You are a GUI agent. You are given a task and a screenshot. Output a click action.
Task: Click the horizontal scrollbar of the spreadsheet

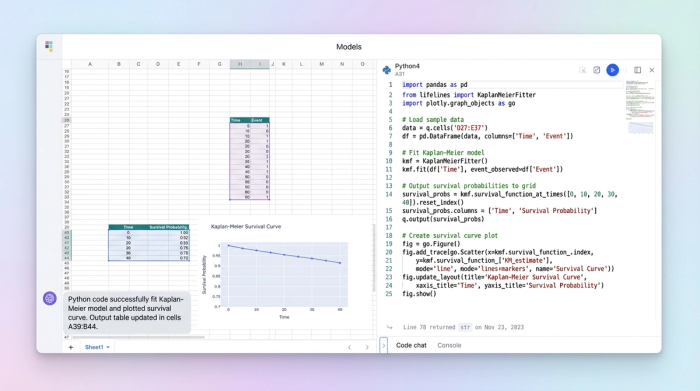tap(138, 337)
